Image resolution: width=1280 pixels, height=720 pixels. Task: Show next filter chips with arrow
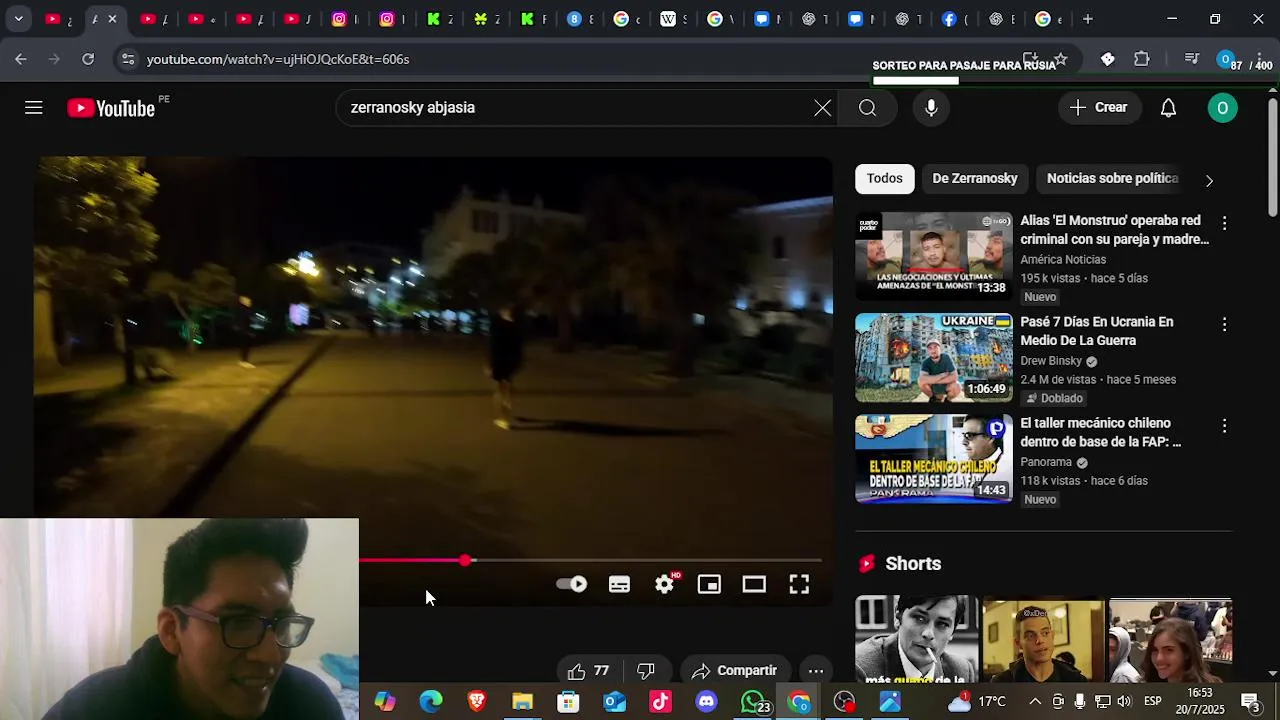click(1209, 180)
